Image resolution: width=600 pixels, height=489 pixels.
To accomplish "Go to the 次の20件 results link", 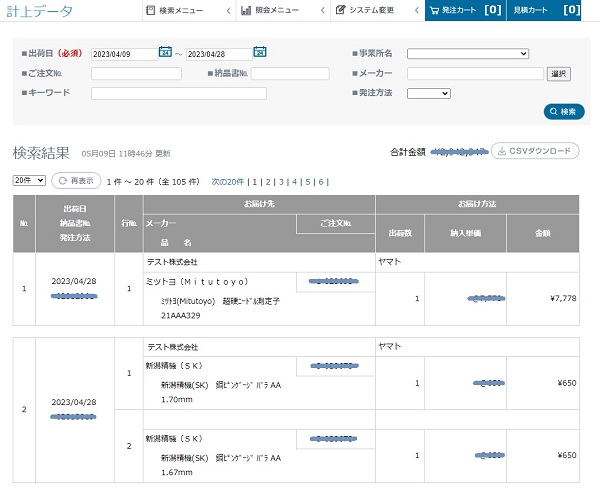I will click(228, 182).
